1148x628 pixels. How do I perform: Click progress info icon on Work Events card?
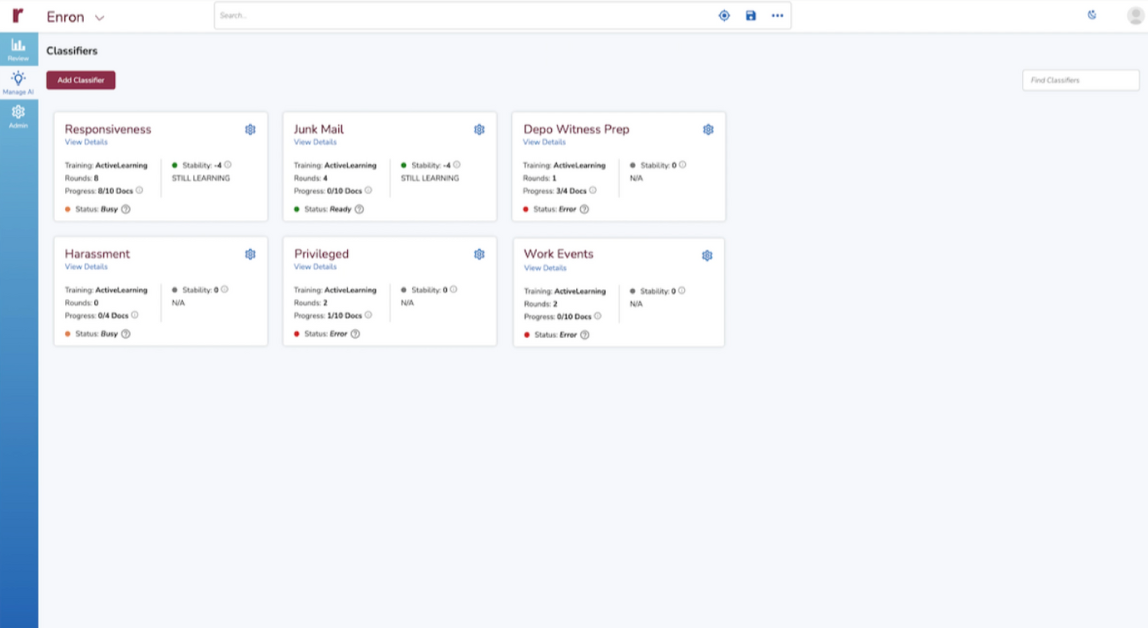pyautogui.click(x=597, y=316)
